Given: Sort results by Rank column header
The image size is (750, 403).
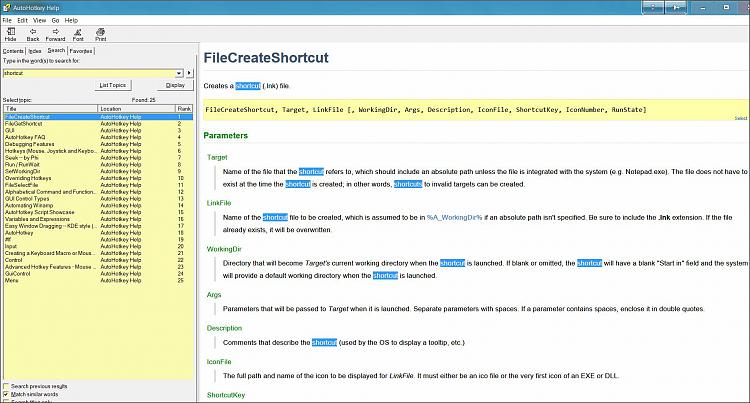Looking at the screenshot, I should pos(184,109).
